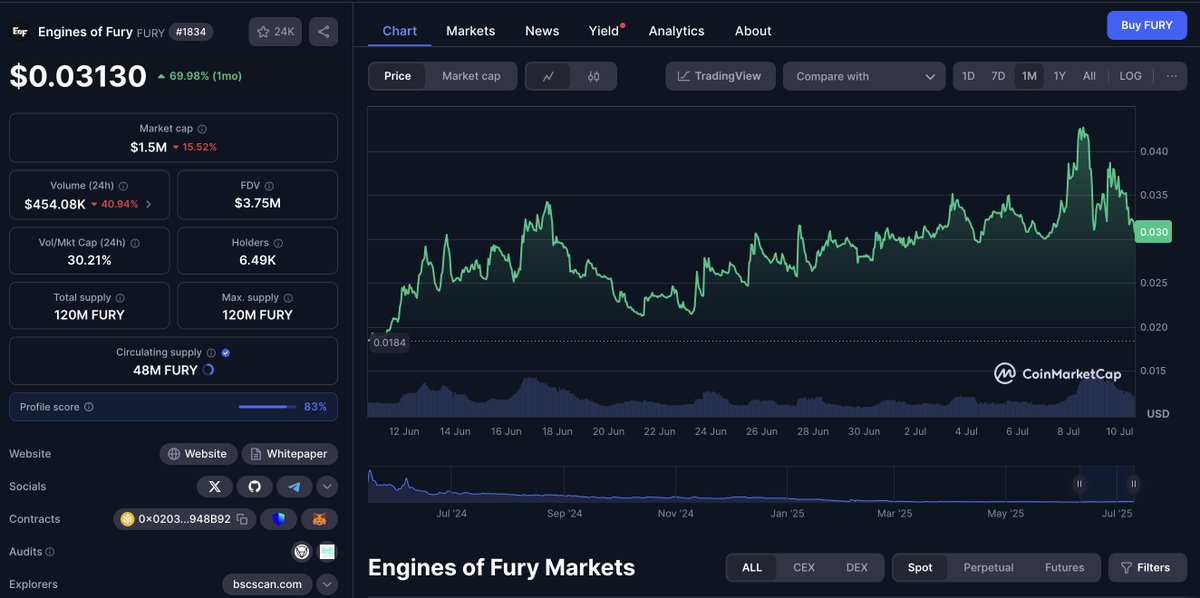Viewport: 1200px width, 598px height.
Task: Open the round dark audit badge
Action: (x=301, y=551)
